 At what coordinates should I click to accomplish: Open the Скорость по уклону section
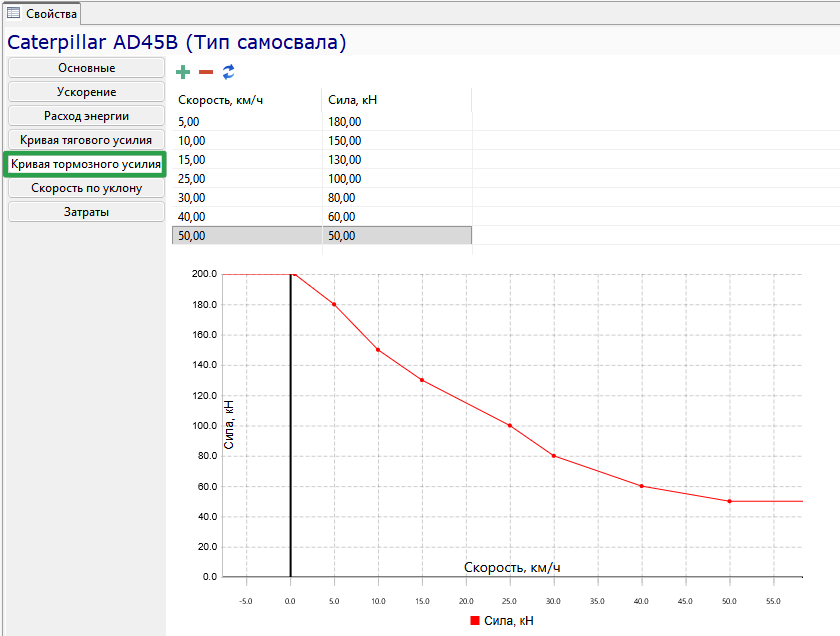tap(86, 188)
